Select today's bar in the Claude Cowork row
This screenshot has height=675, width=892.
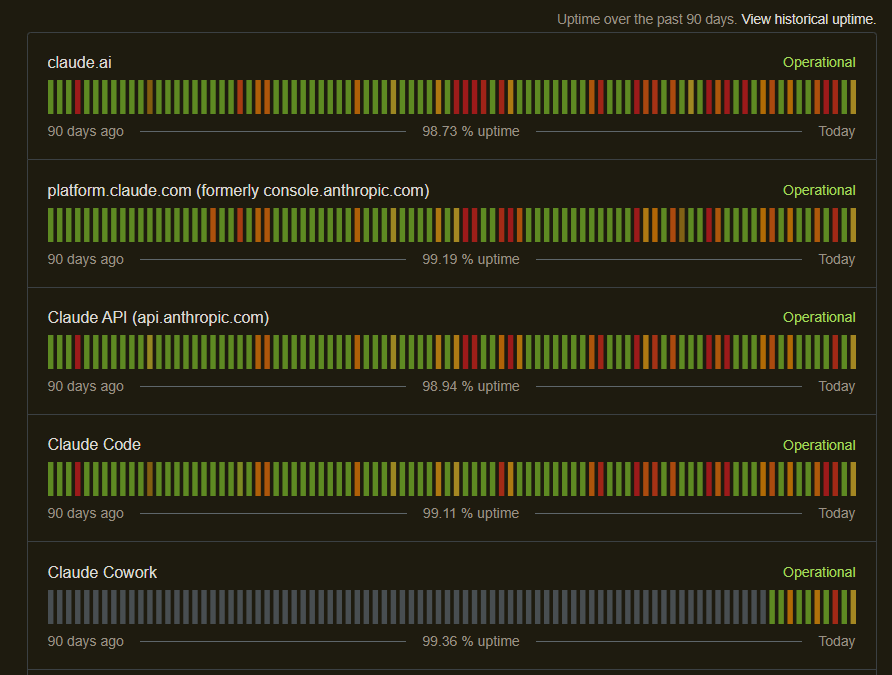853,607
